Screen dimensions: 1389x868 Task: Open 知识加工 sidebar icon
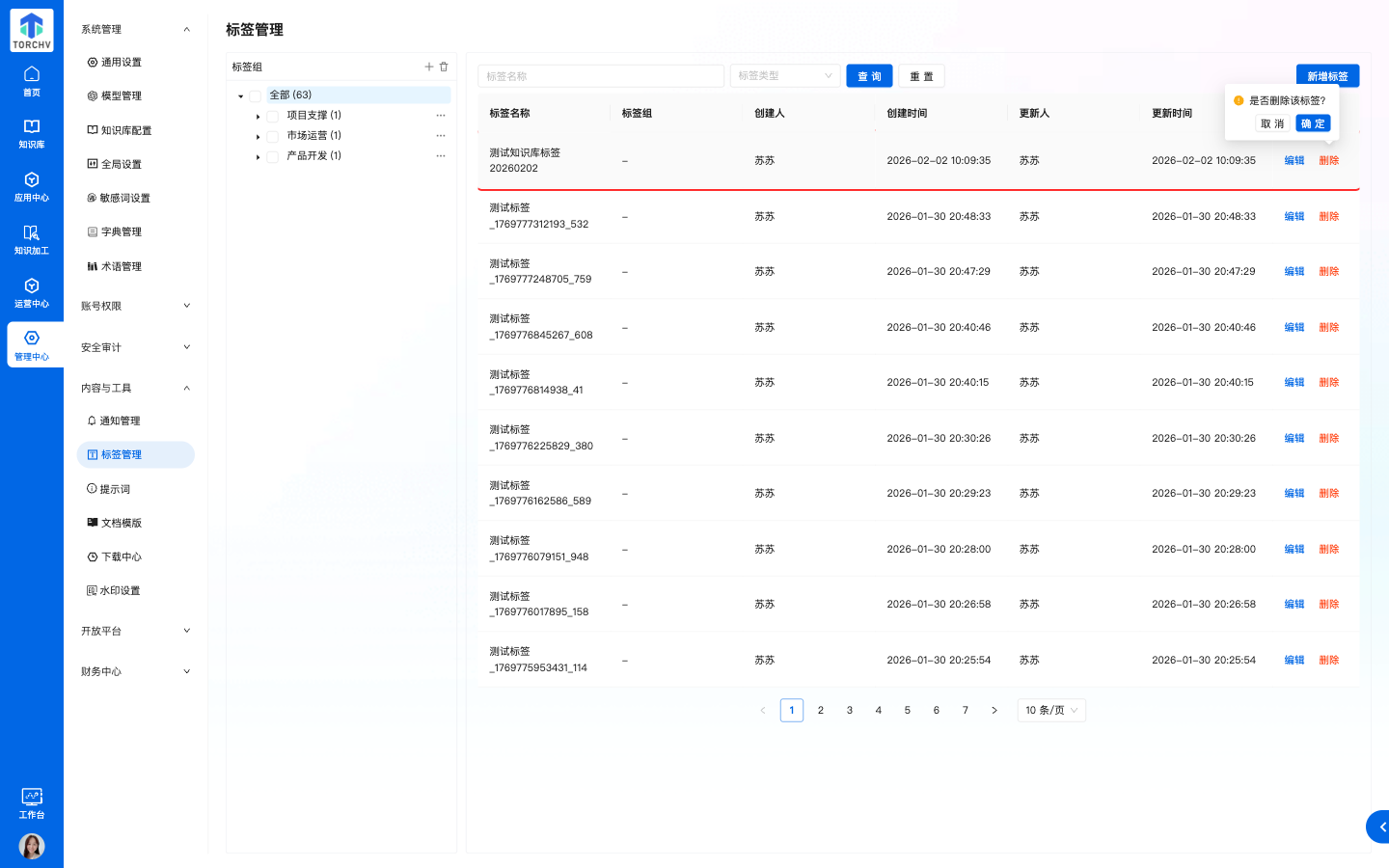tap(32, 239)
